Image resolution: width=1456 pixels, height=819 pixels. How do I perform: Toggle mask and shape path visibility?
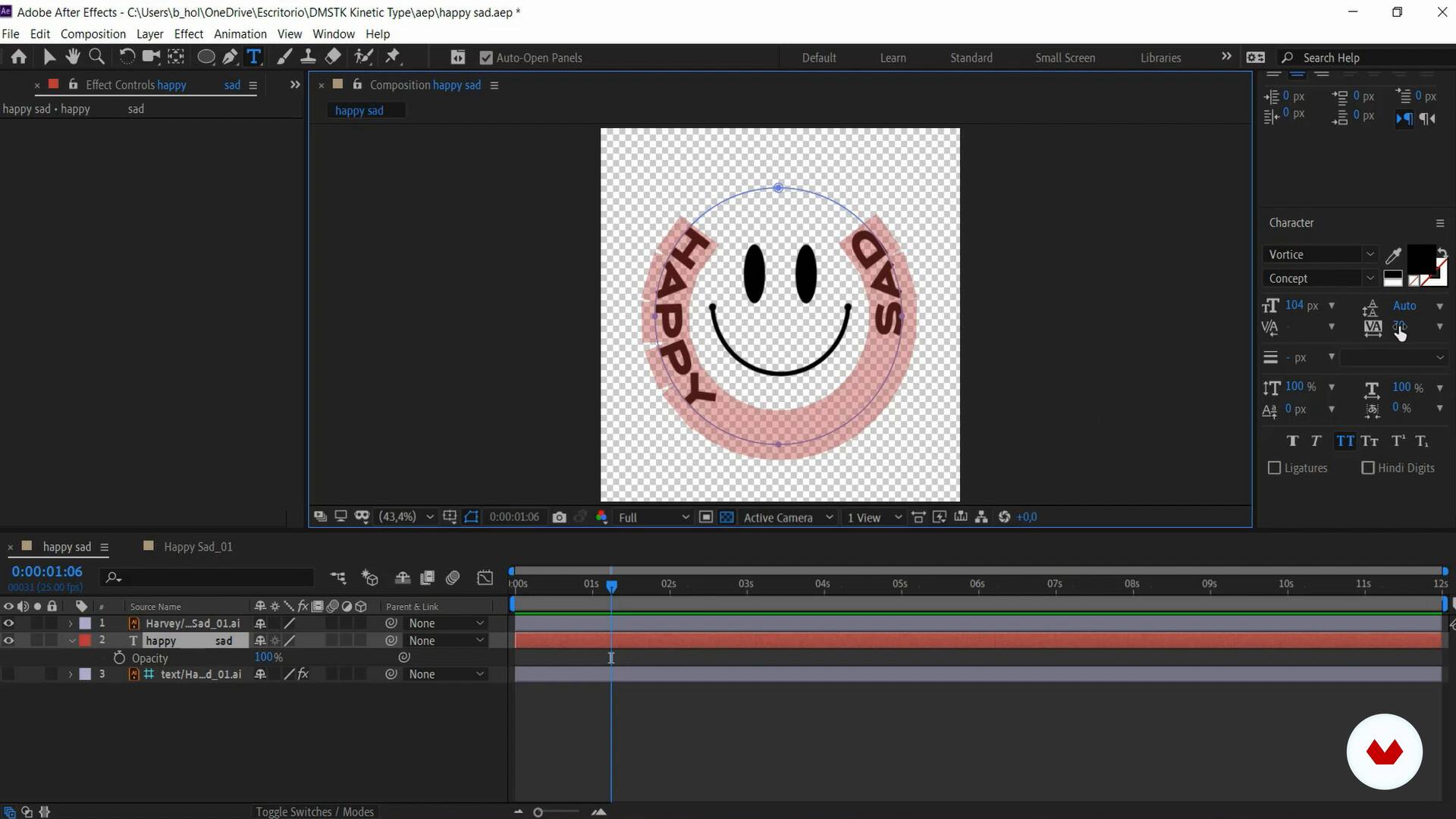tap(472, 517)
